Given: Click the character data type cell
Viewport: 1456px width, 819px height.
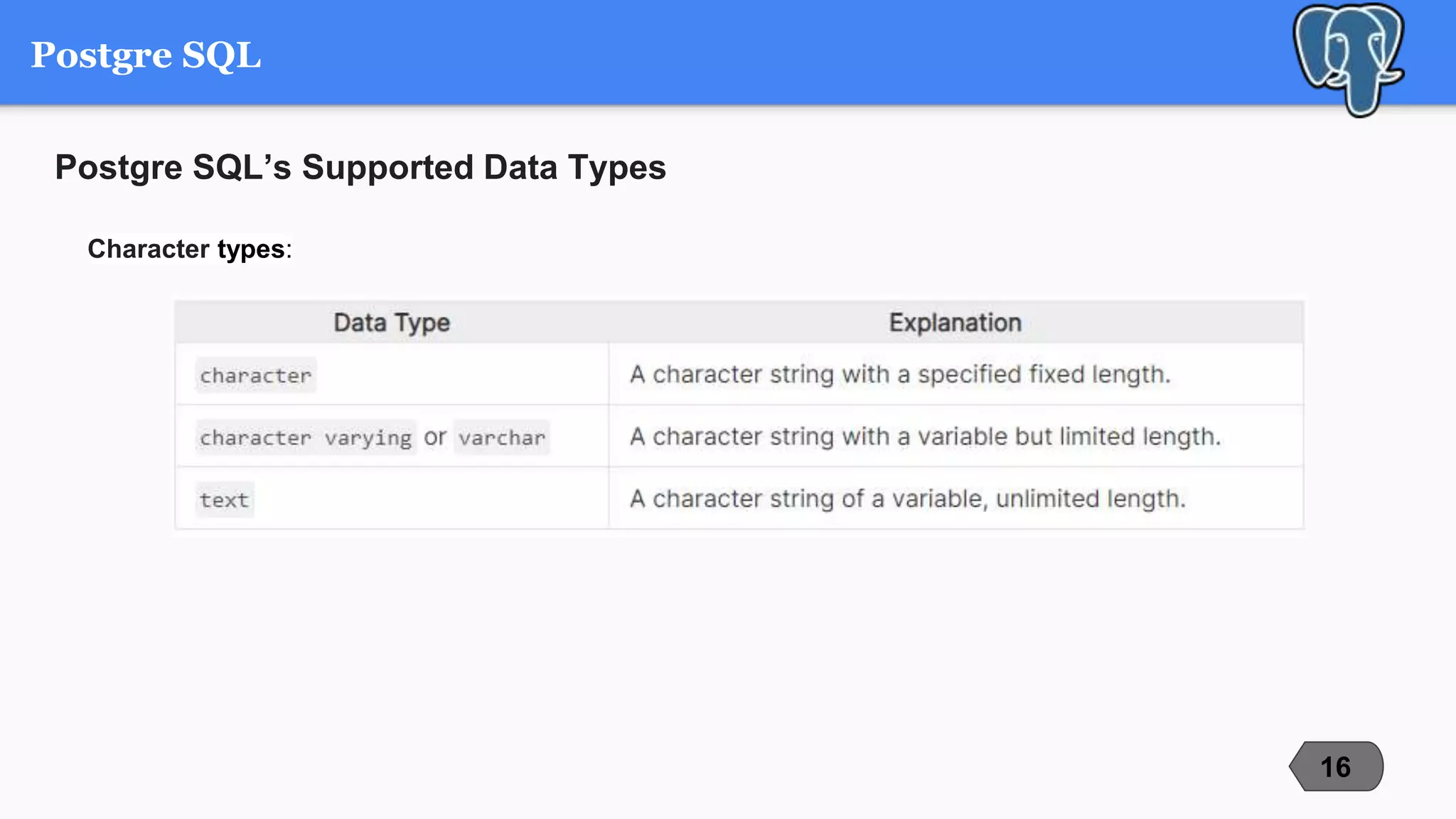Looking at the screenshot, I should tap(392, 375).
